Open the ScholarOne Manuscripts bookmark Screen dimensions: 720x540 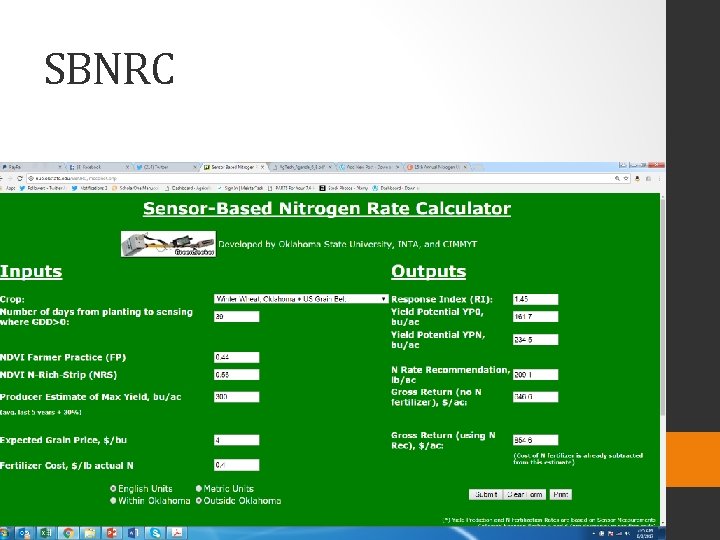point(135,188)
